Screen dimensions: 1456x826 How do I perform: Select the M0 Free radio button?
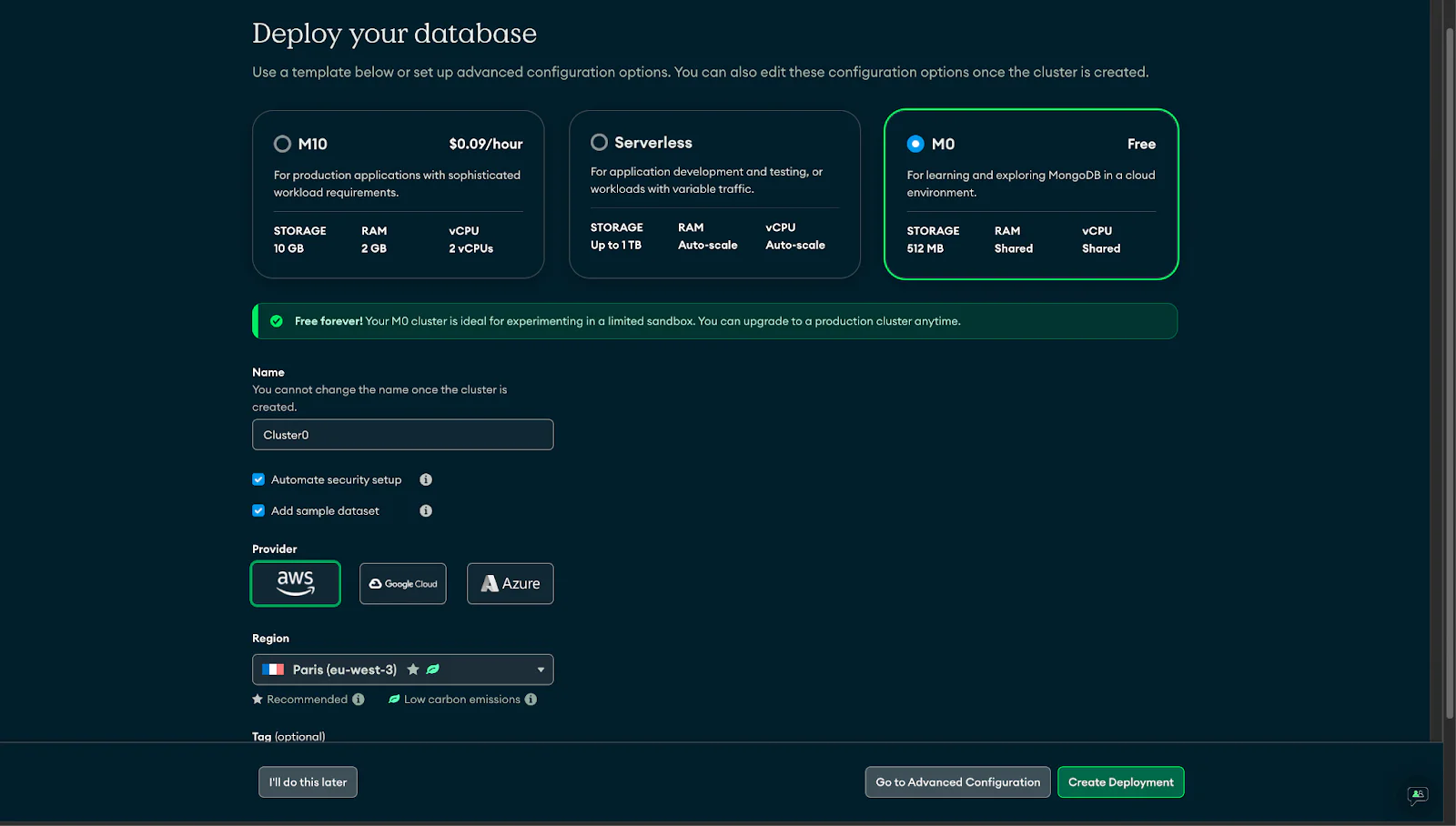pos(915,144)
